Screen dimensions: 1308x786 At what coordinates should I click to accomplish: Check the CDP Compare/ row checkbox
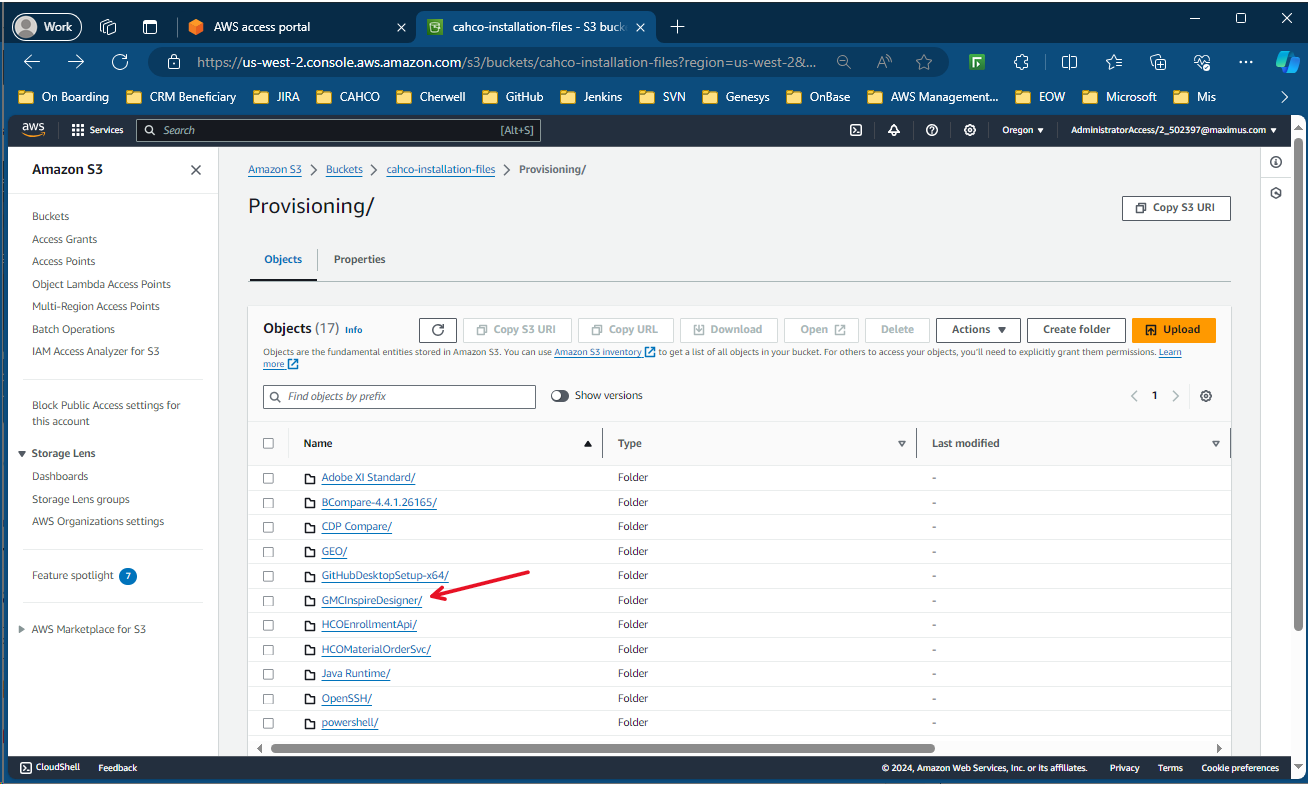tap(268, 527)
